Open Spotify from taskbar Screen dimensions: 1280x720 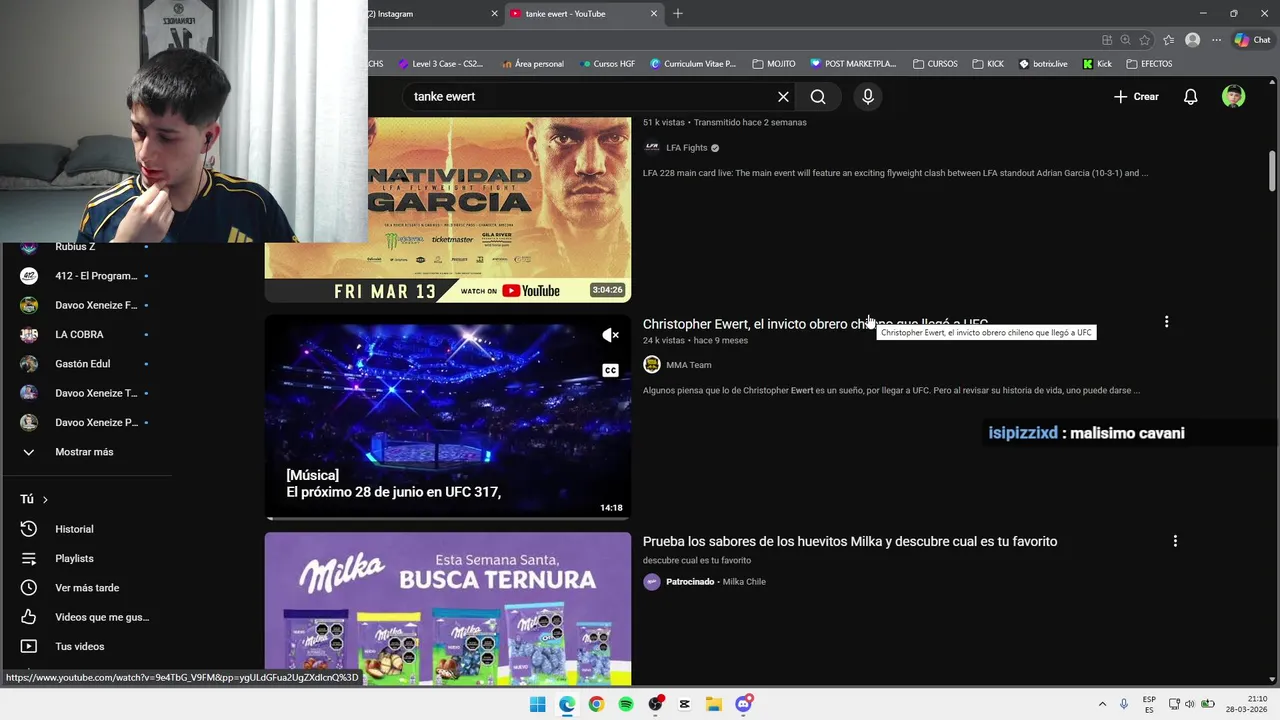coord(626,704)
